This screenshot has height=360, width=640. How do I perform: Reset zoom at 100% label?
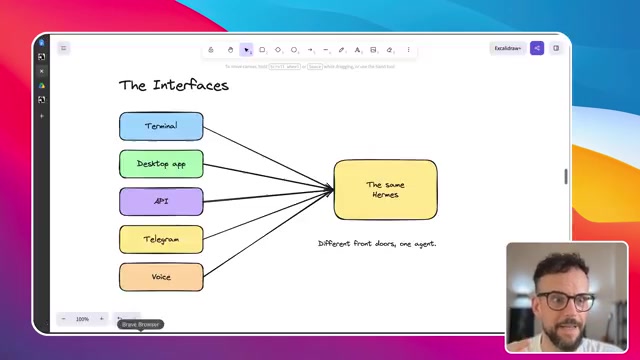(x=82, y=319)
